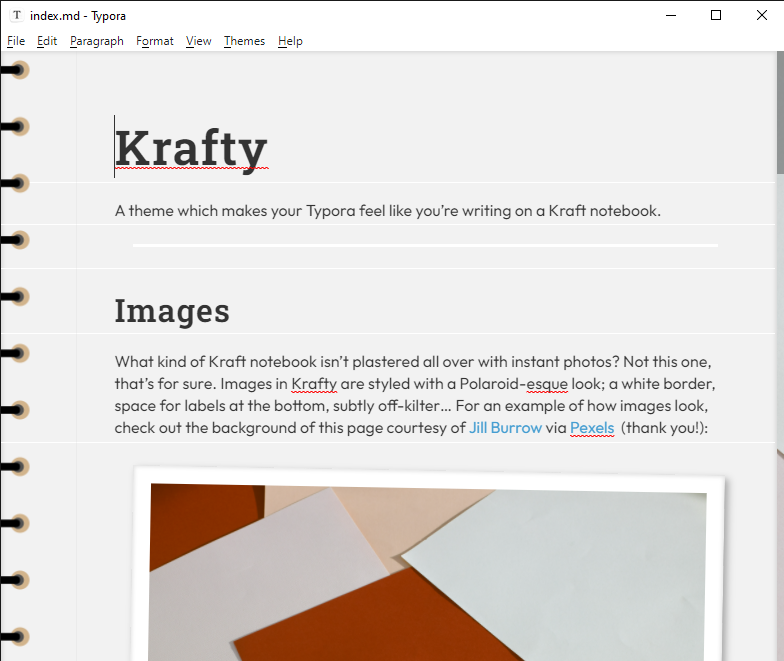
Task: Click the Images section heading
Action: click(172, 311)
